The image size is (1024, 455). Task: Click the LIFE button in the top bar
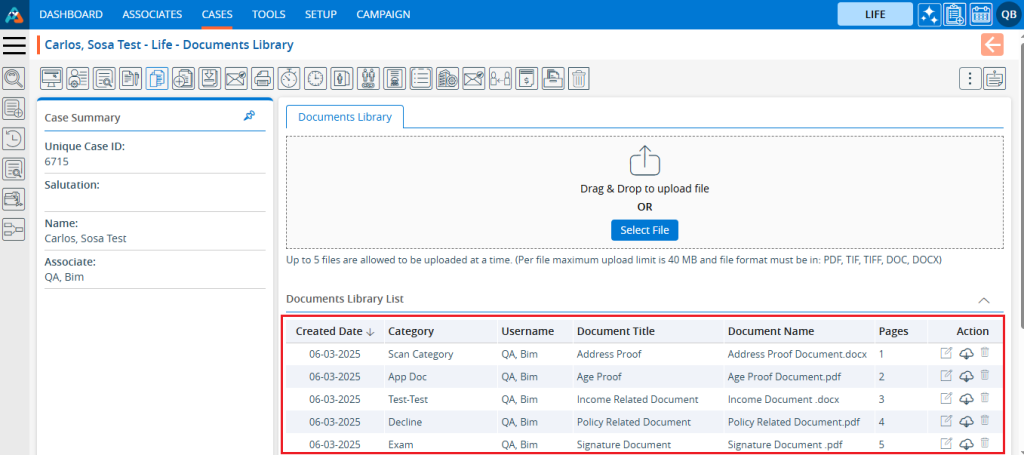pyautogui.click(x=875, y=14)
